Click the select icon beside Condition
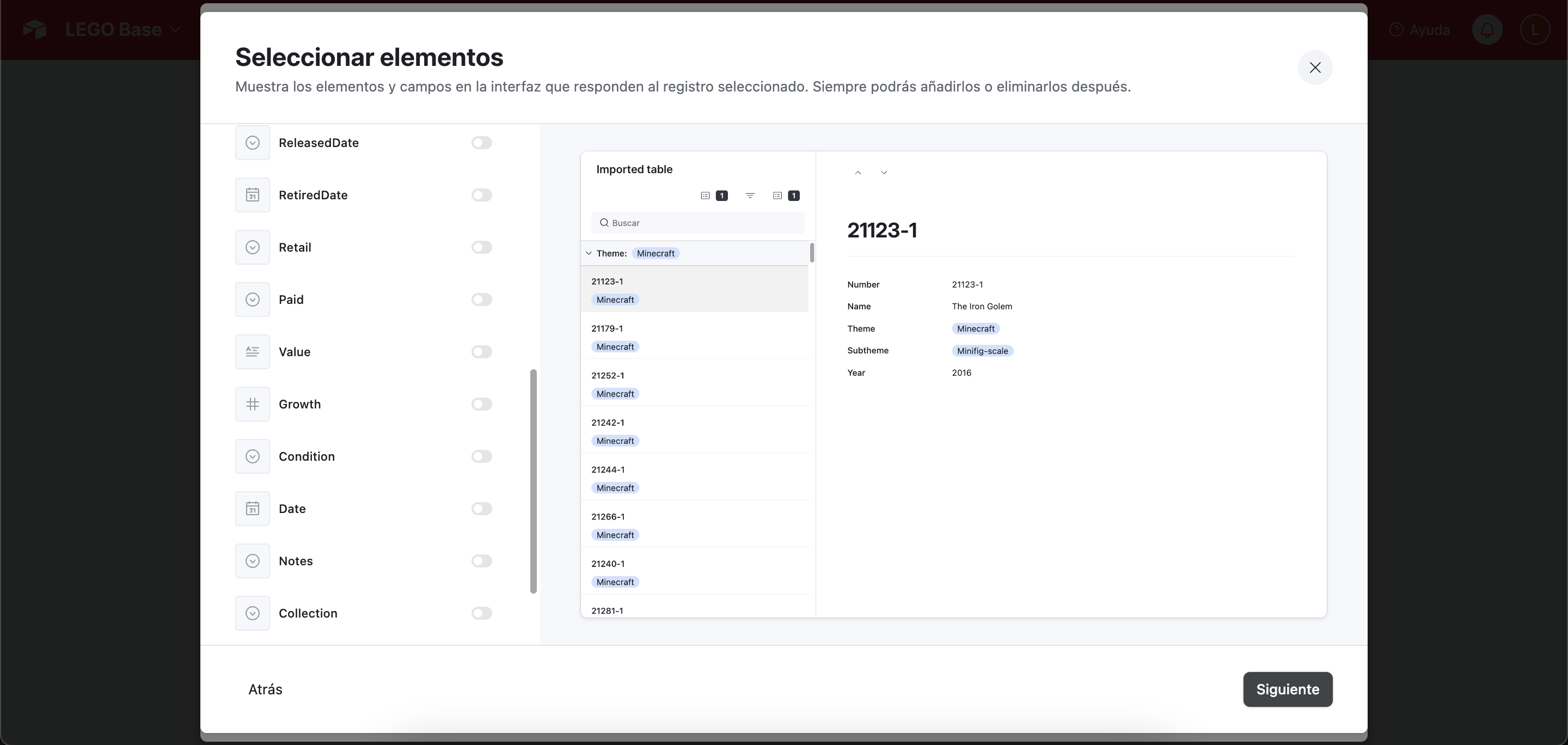The image size is (1568, 745). [x=252, y=456]
